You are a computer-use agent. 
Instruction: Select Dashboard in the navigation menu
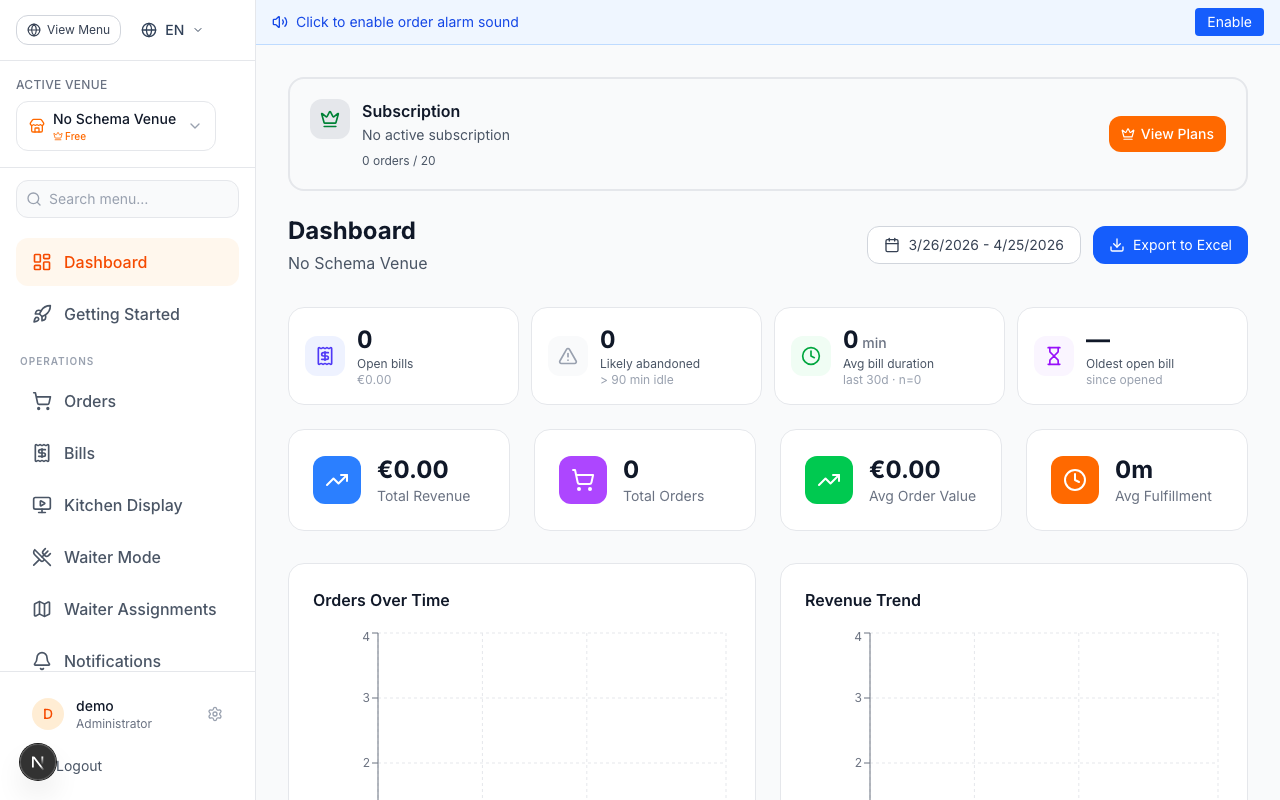tap(103, 262)
